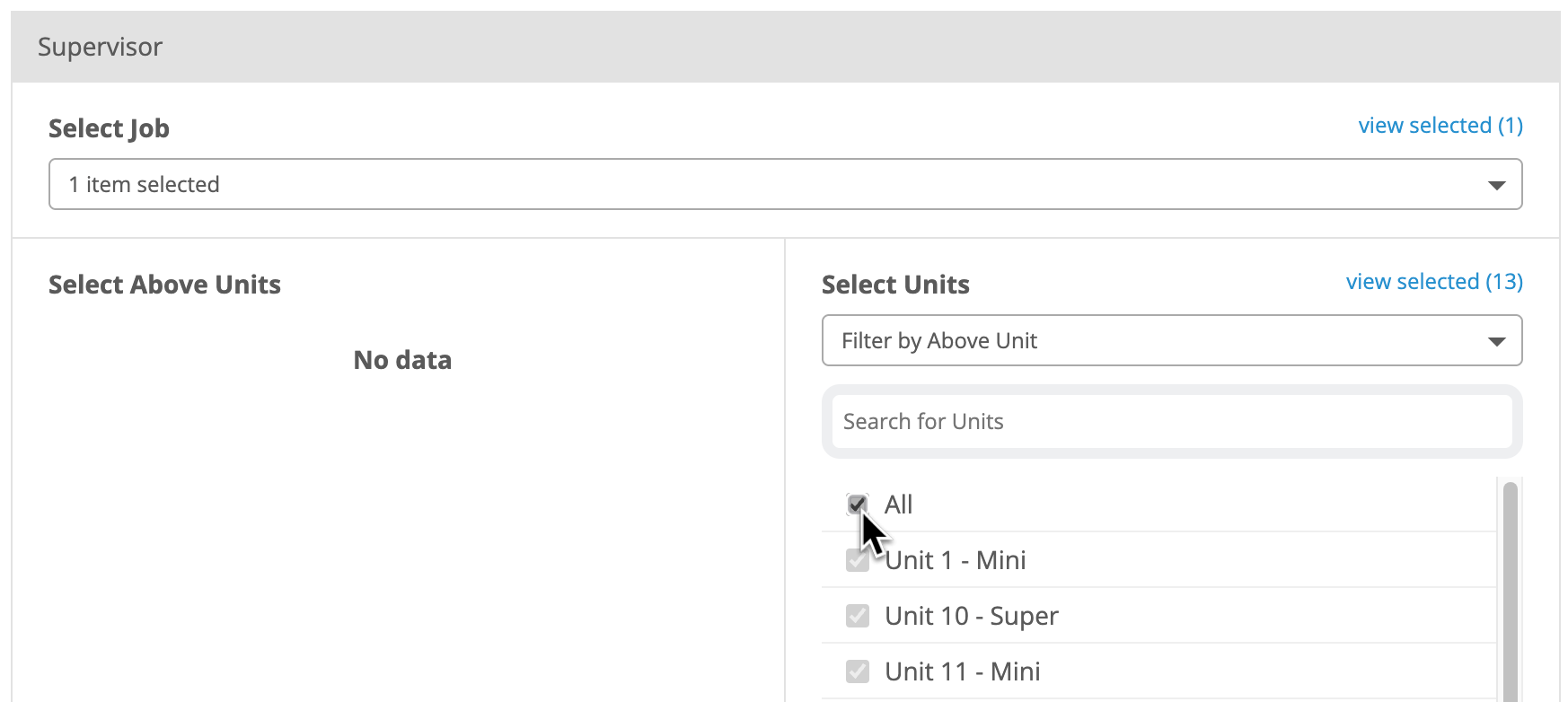Open the '1 item selected' job dropdown
This screenshot has height=702, width=1568.
tap(785, 184)
